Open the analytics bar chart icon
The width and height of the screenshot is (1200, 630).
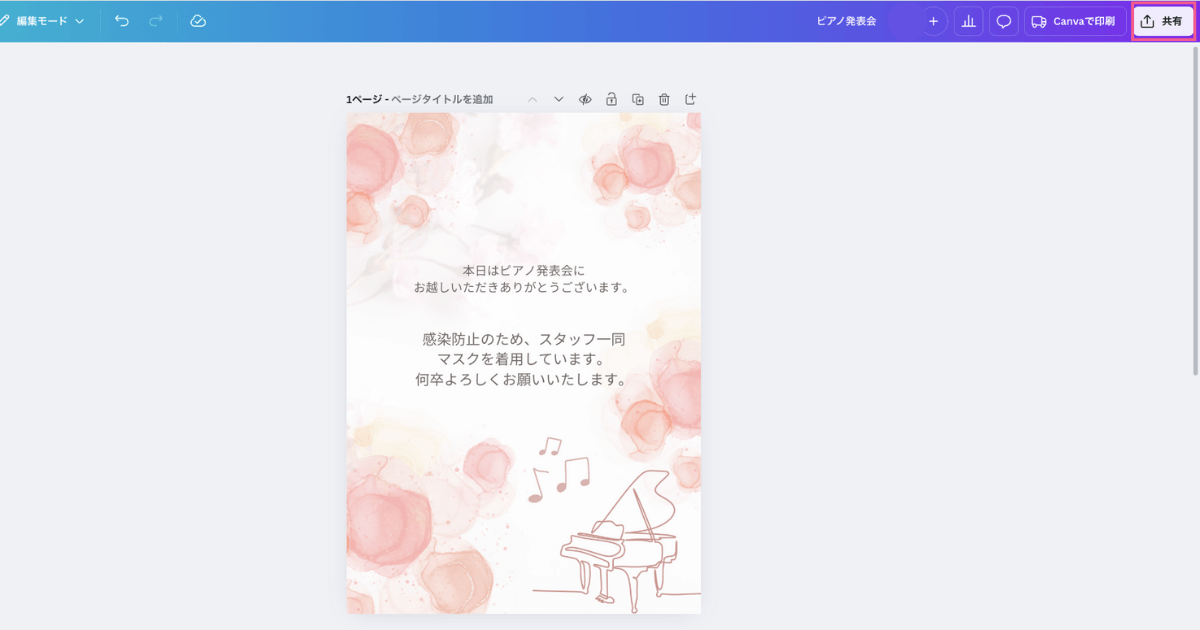pos(968,21)
